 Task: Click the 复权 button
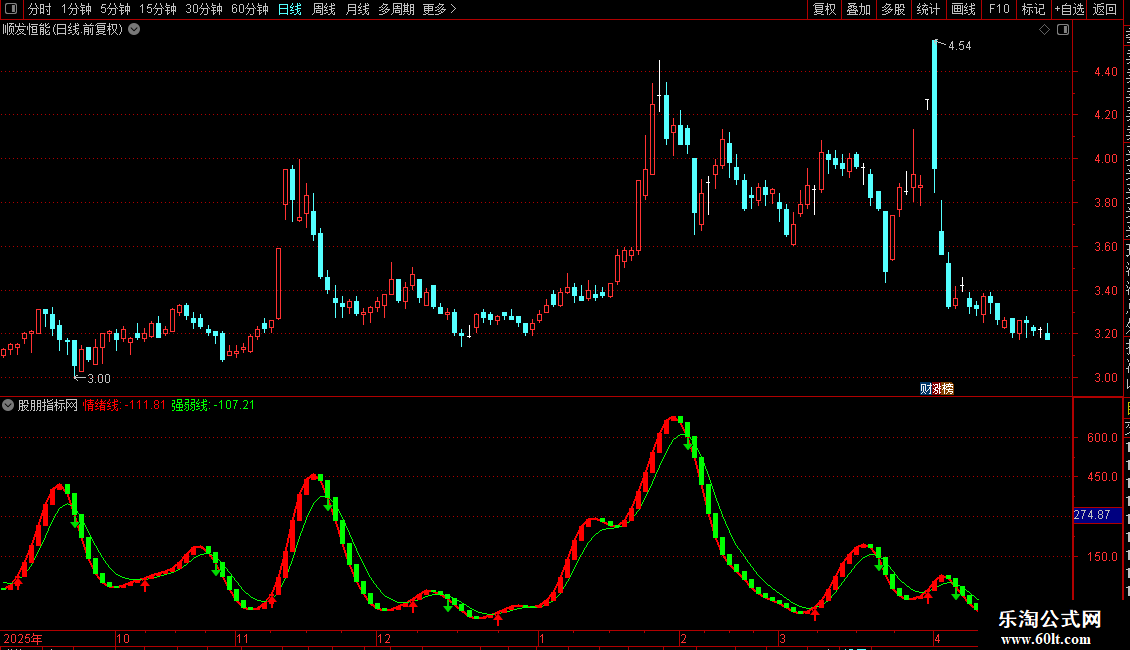click(x=824, y=9)
